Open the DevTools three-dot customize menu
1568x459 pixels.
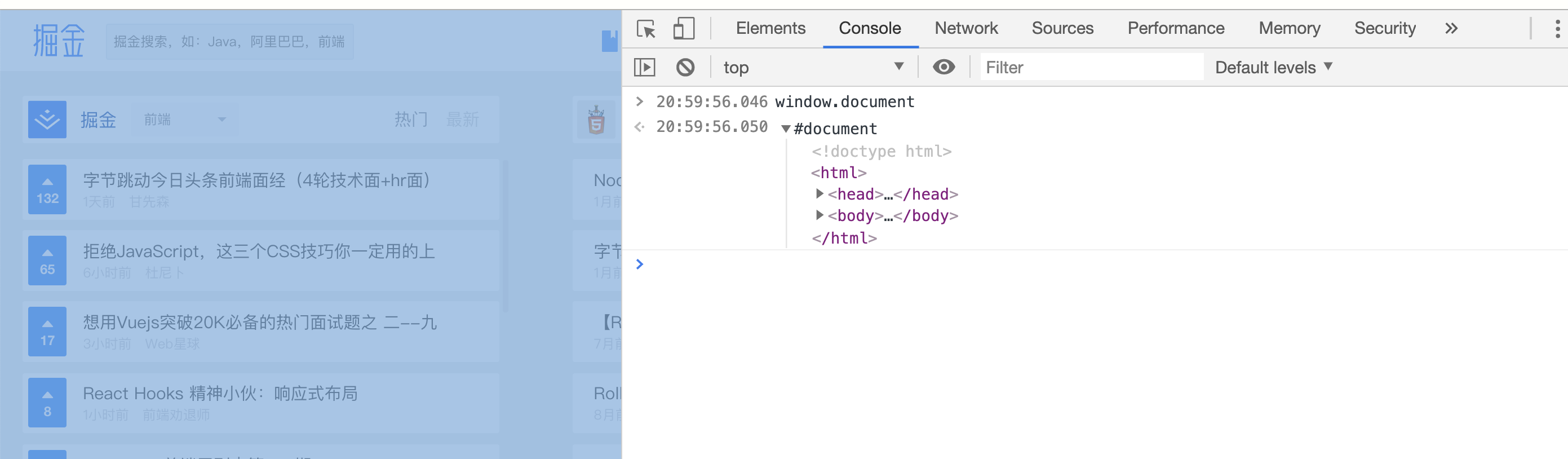(1557, 29)
